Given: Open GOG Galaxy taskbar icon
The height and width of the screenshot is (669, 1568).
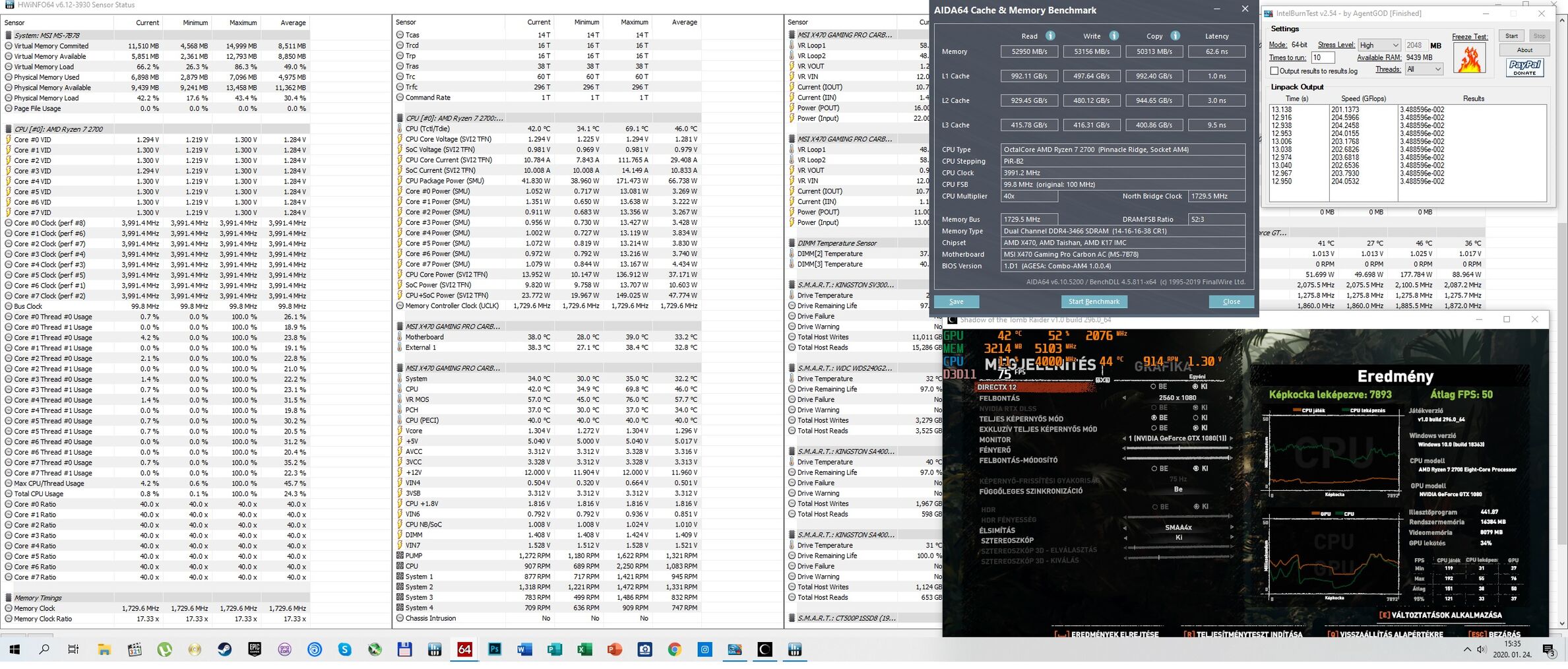Looking at the screenshot, I should [x=284, y=650].
